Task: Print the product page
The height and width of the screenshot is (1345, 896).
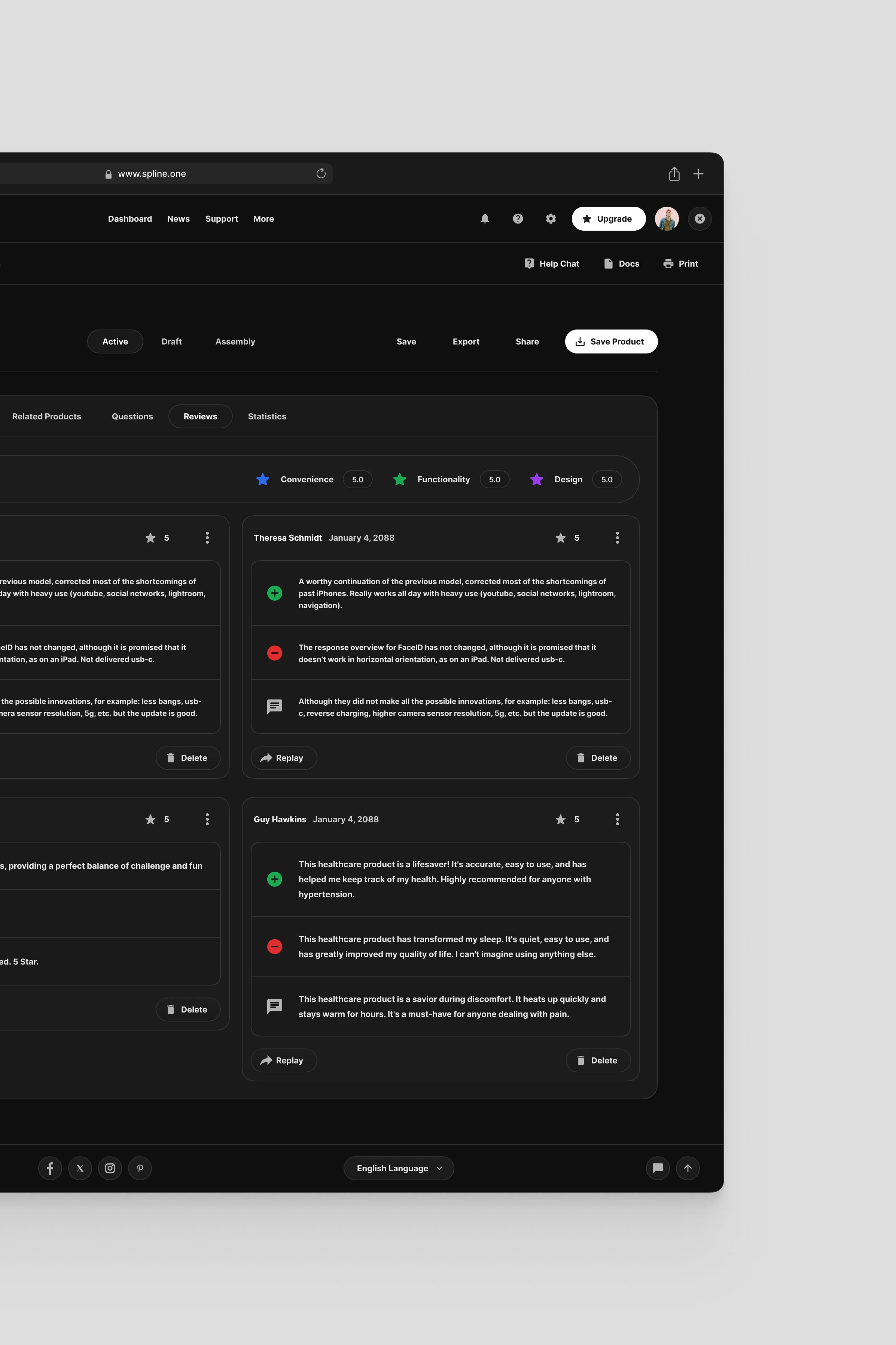Action: (x=680, y=264)
